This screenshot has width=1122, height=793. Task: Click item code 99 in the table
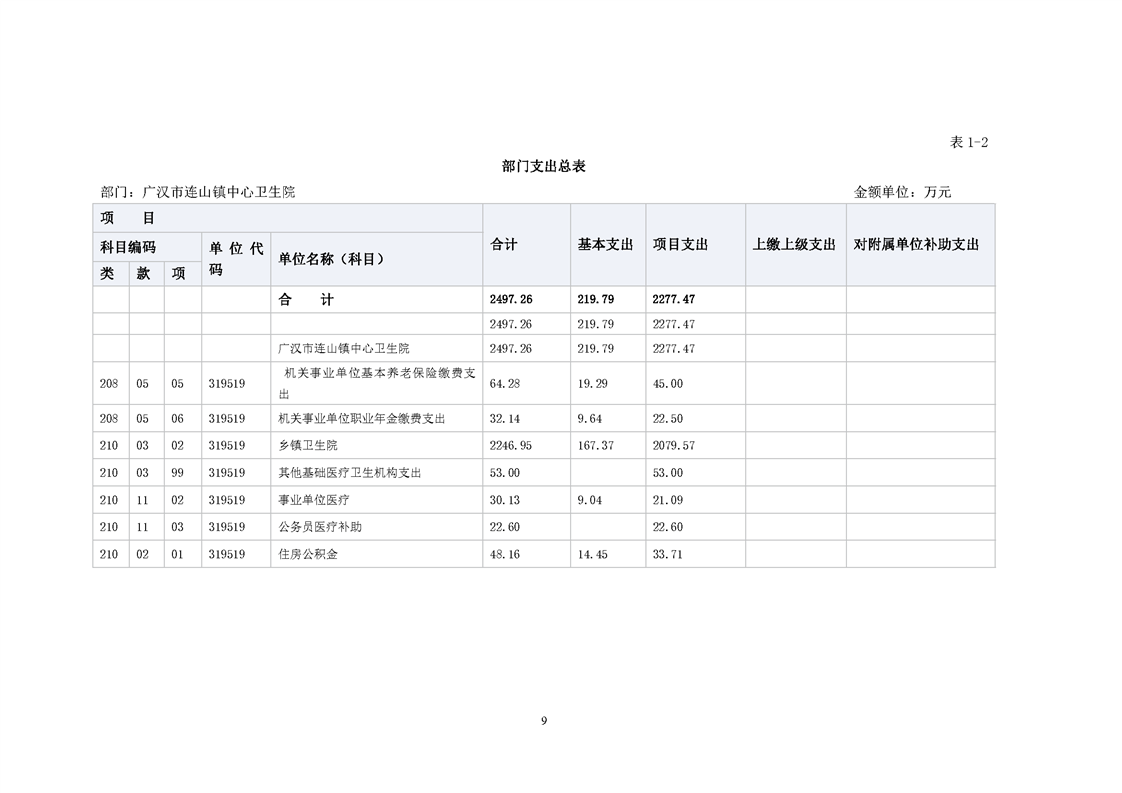pyautogui.click(x=177, y=473)
